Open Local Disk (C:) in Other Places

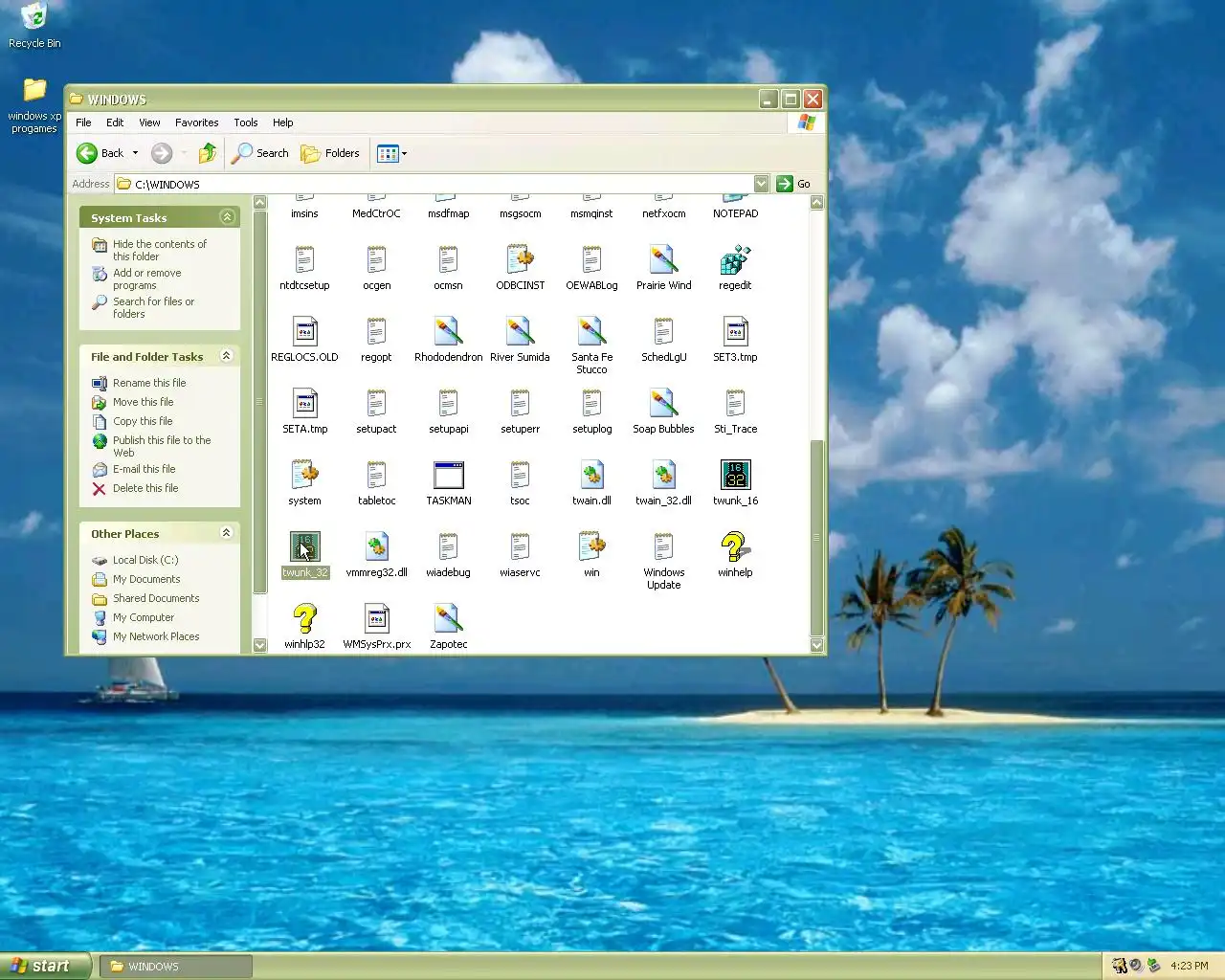(145, 560)
